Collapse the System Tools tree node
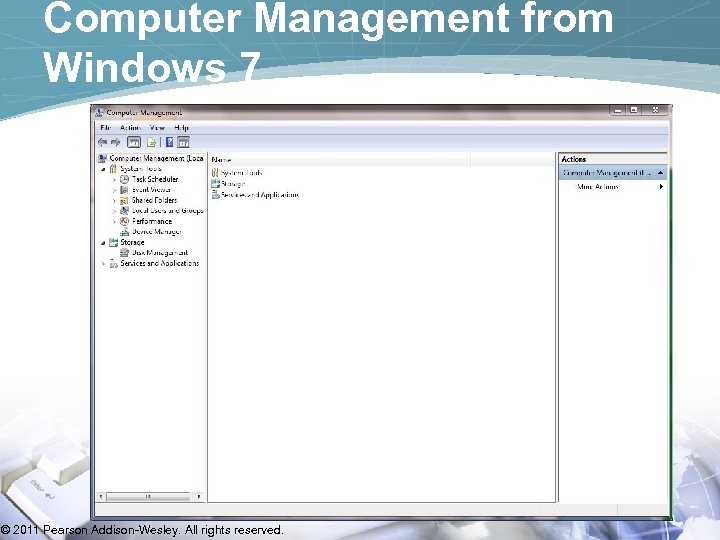The image size is (720, 540). click(x=103, y=169)
